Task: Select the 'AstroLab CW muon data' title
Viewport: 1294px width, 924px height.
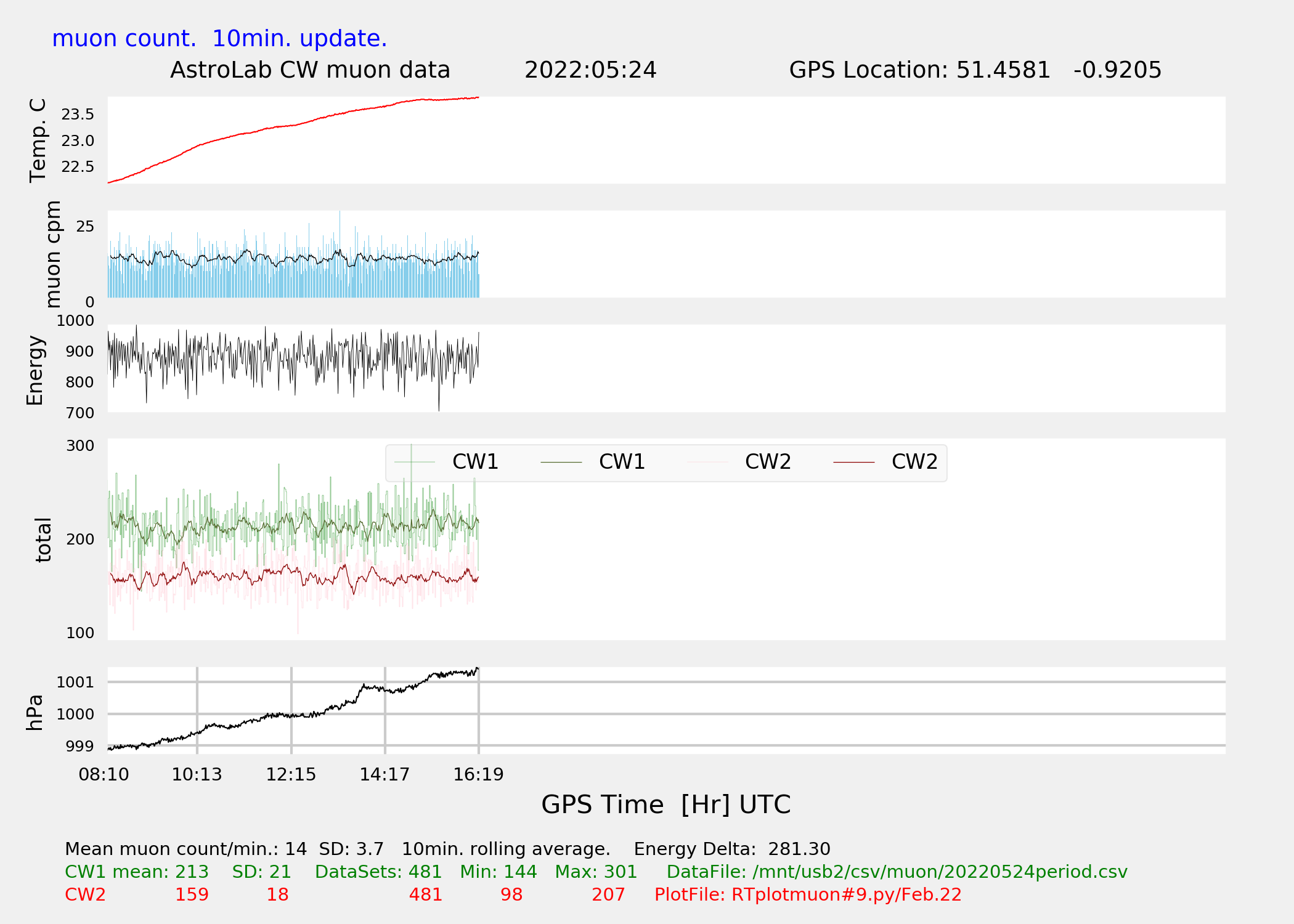Action: click(x=310, y=70)
